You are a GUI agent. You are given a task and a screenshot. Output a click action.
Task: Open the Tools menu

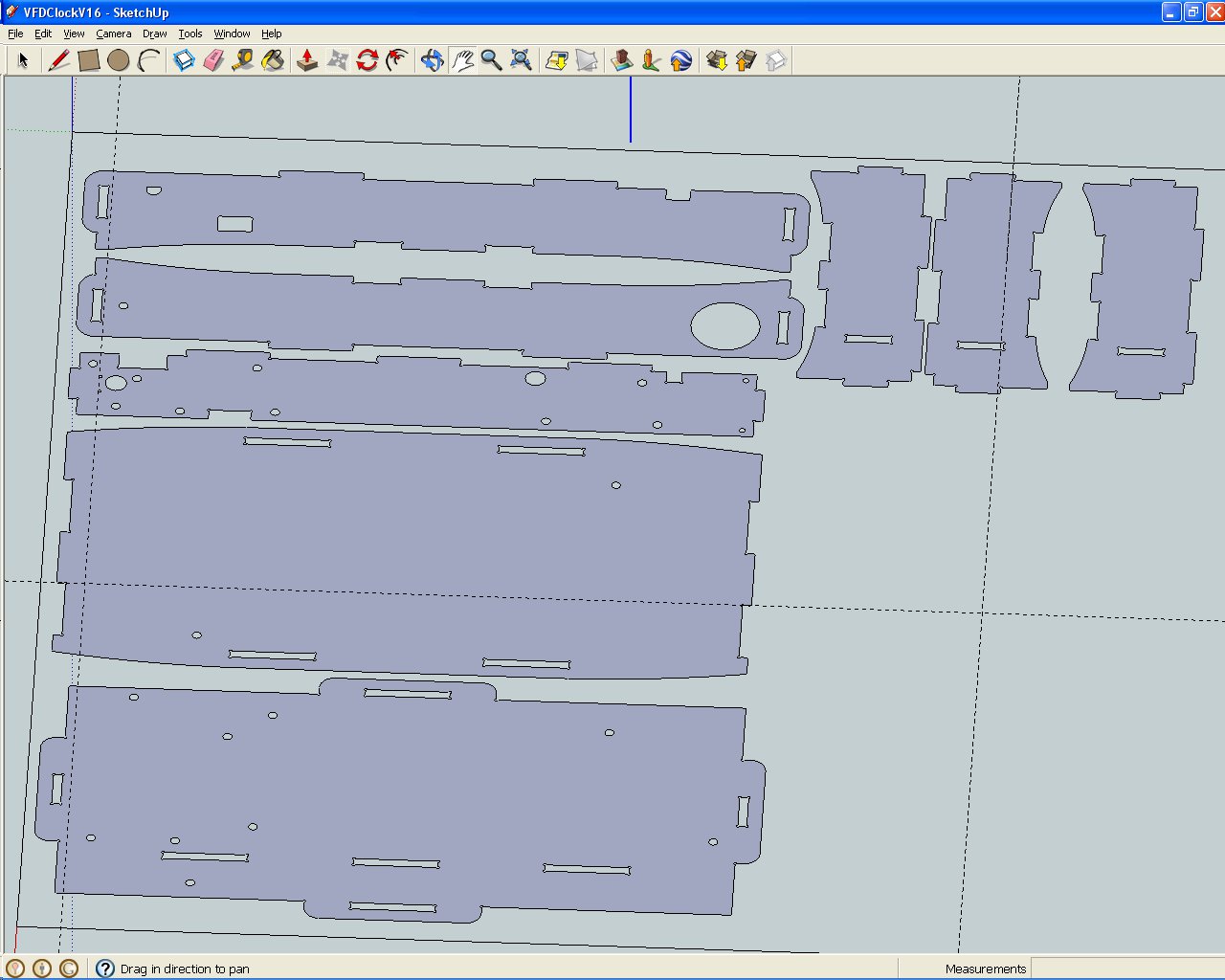coord(190,33)
